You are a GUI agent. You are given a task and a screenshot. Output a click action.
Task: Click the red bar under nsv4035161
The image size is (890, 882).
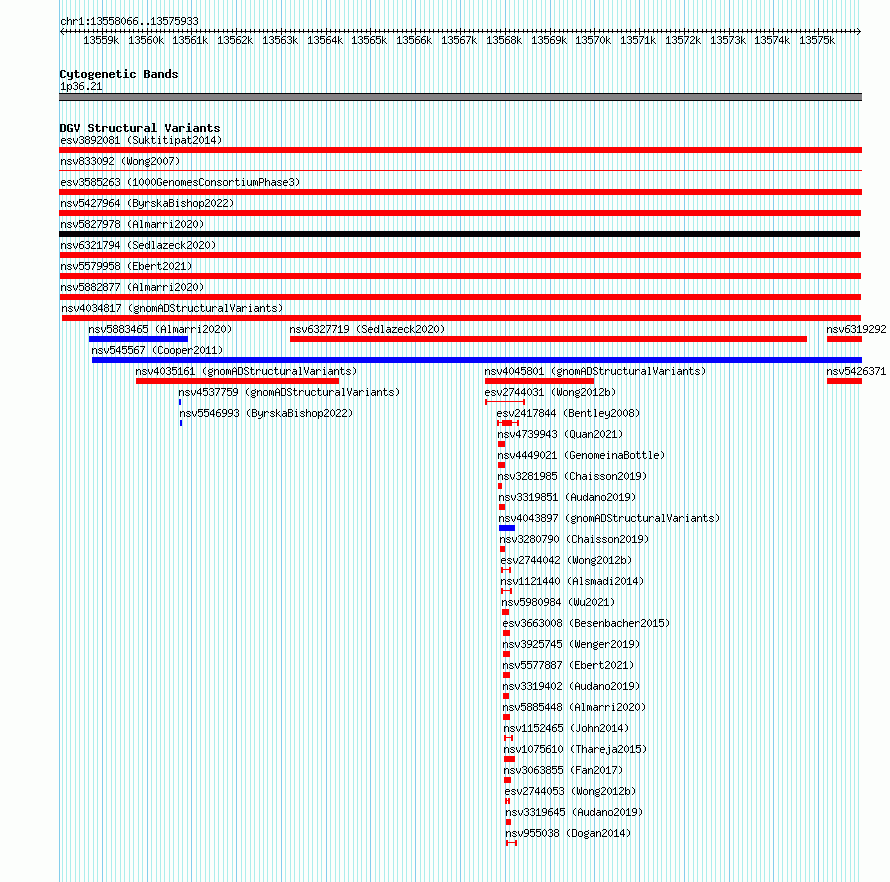[237, 381]
